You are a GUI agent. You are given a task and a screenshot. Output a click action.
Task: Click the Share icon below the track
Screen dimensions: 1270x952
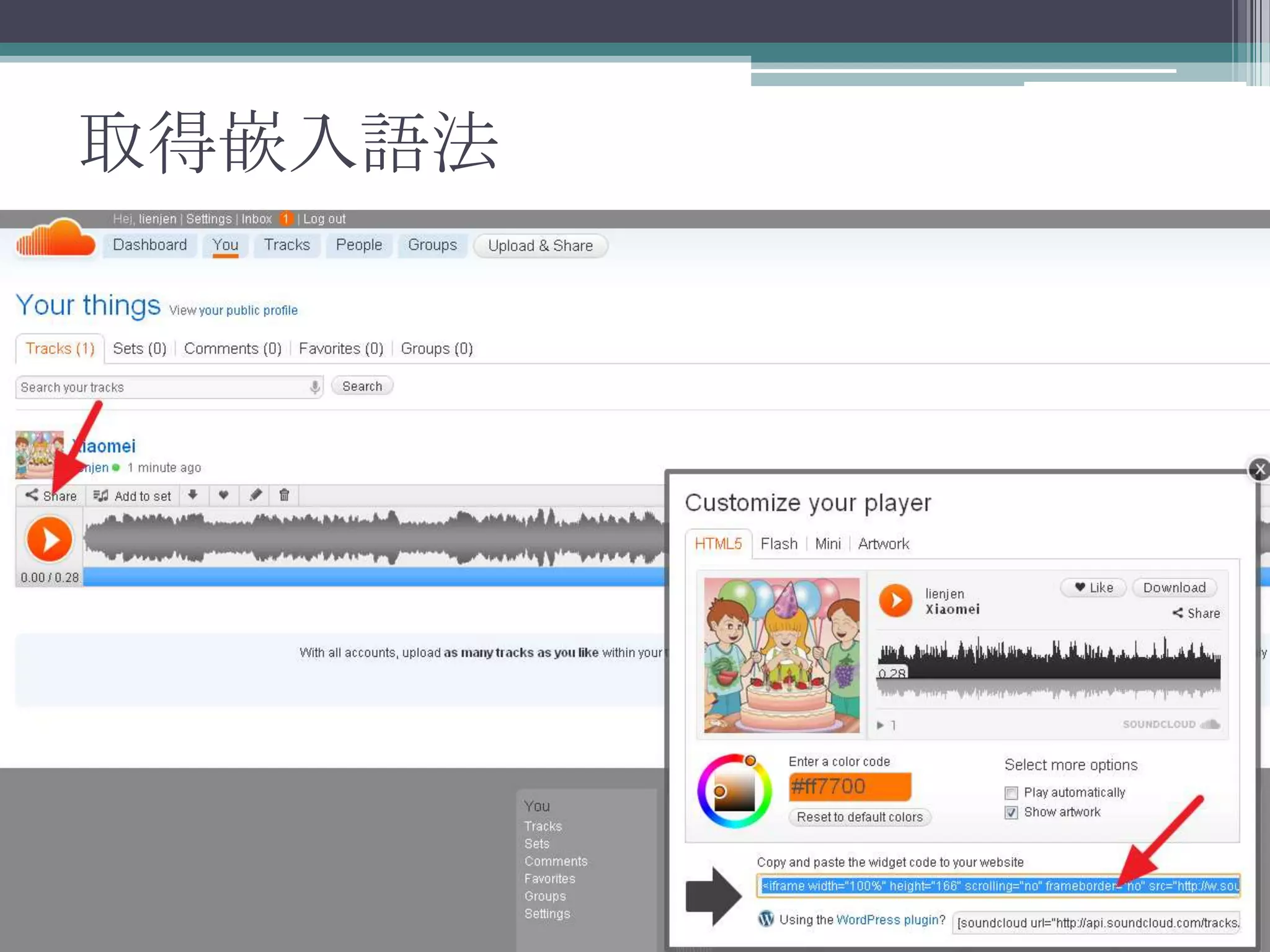(50, 496)
